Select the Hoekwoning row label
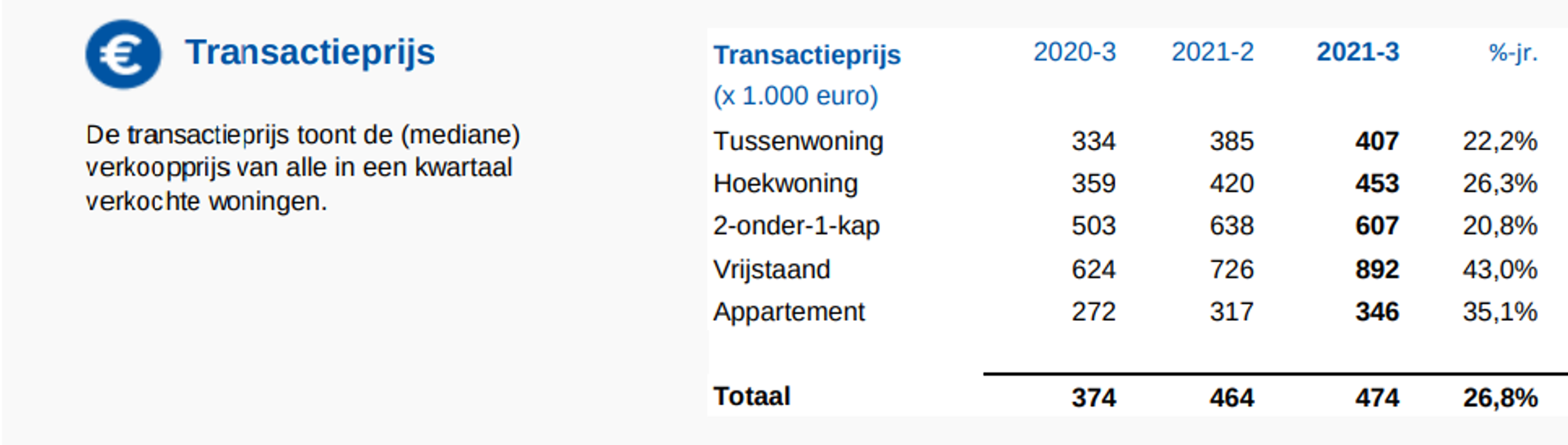 pyautogui.click(x=785, y=184)
